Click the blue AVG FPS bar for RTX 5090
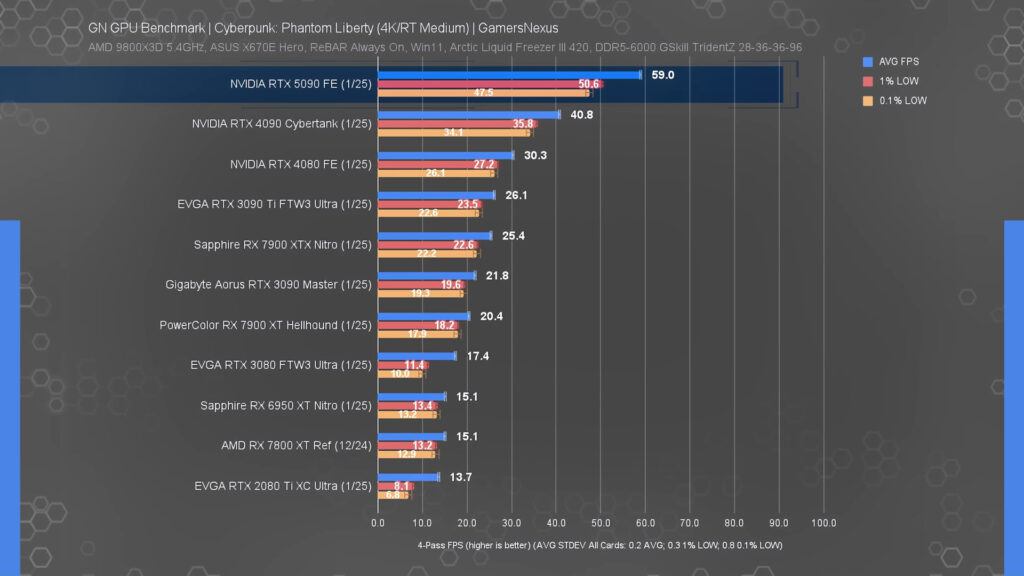1024x576 pixels. [x=509, y=75]
